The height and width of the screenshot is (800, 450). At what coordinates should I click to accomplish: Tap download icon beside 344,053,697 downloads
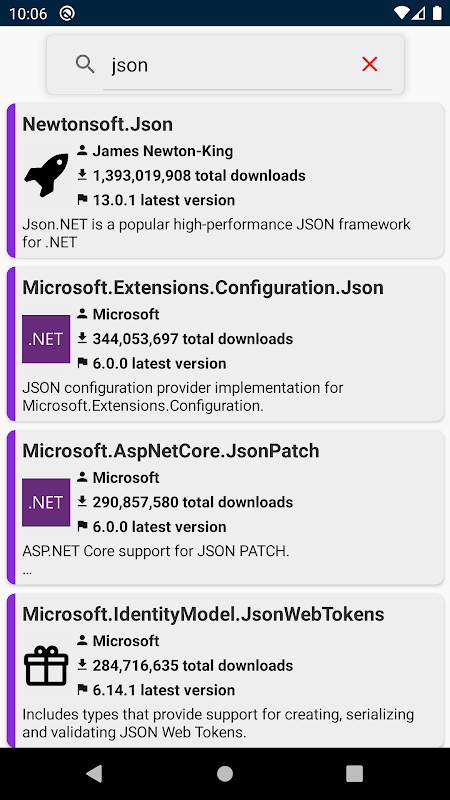click(82, 338)
